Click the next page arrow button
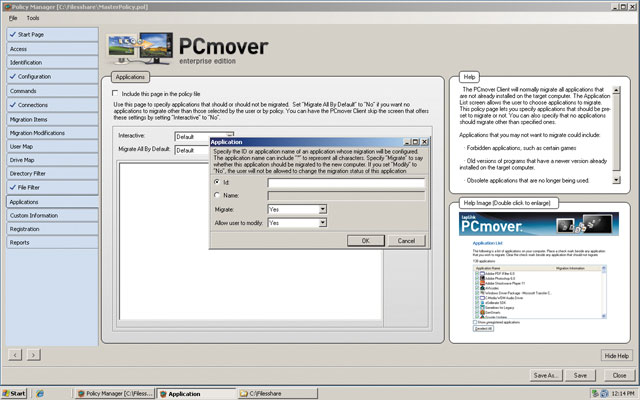Image resolution: width=640 pixels, height=400 pixels. (x=33, y=355)
